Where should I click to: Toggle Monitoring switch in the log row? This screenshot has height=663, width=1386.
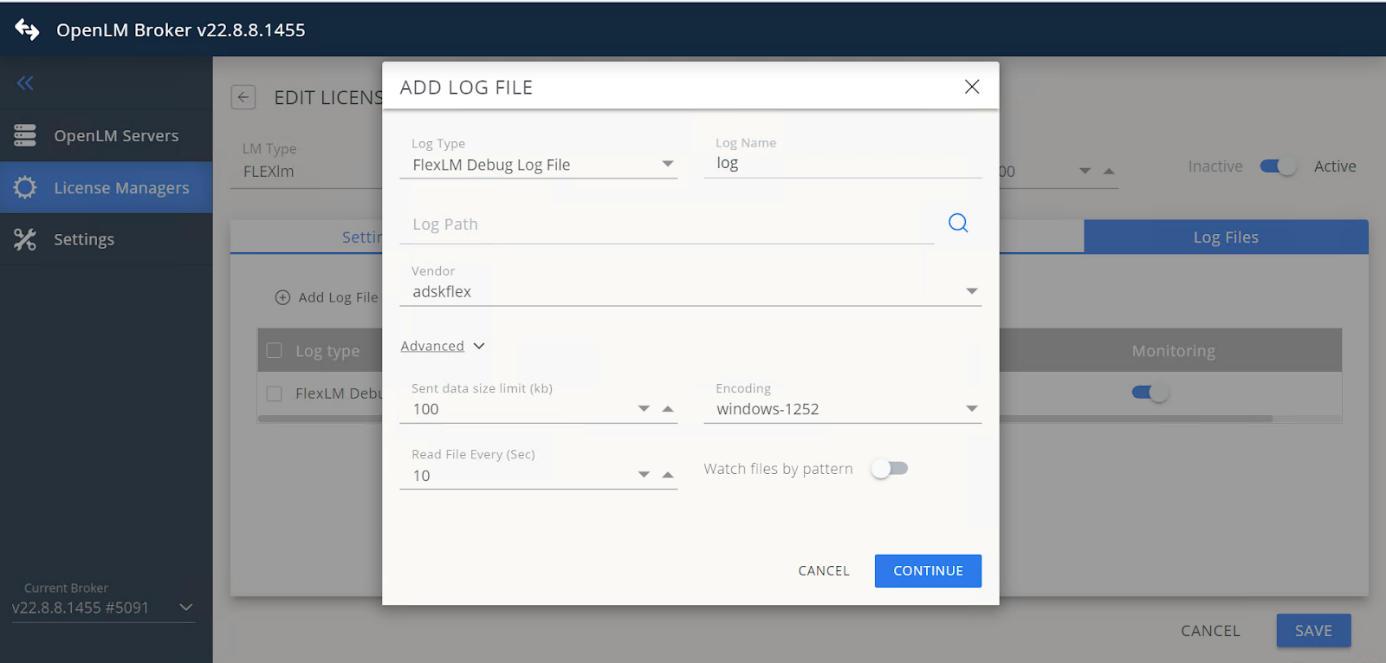pos(1149,393)
